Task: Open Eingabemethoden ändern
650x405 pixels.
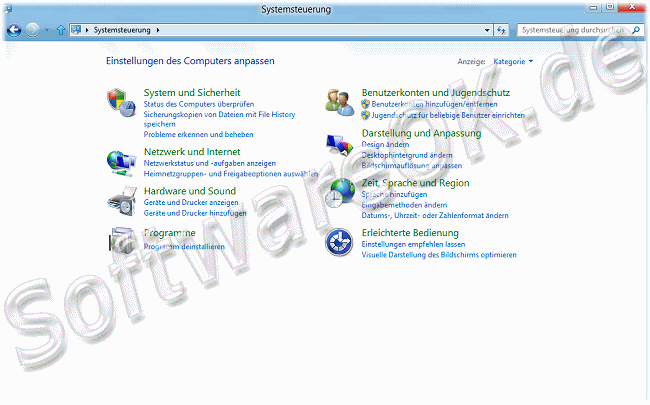Action: (x=404, y=205)
